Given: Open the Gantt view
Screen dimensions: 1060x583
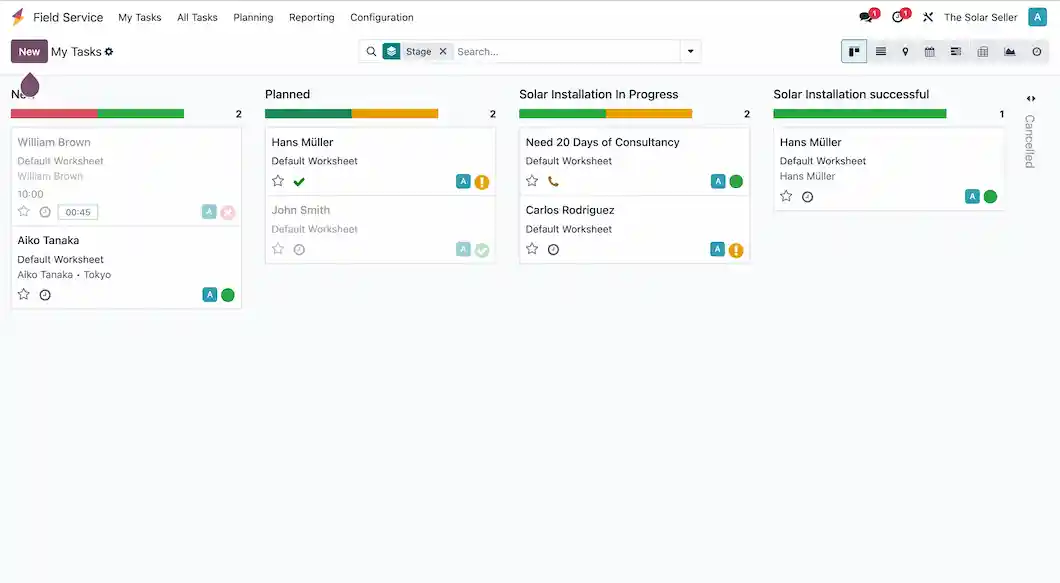Looking at the screenshot, I should [x=956, y=51].
